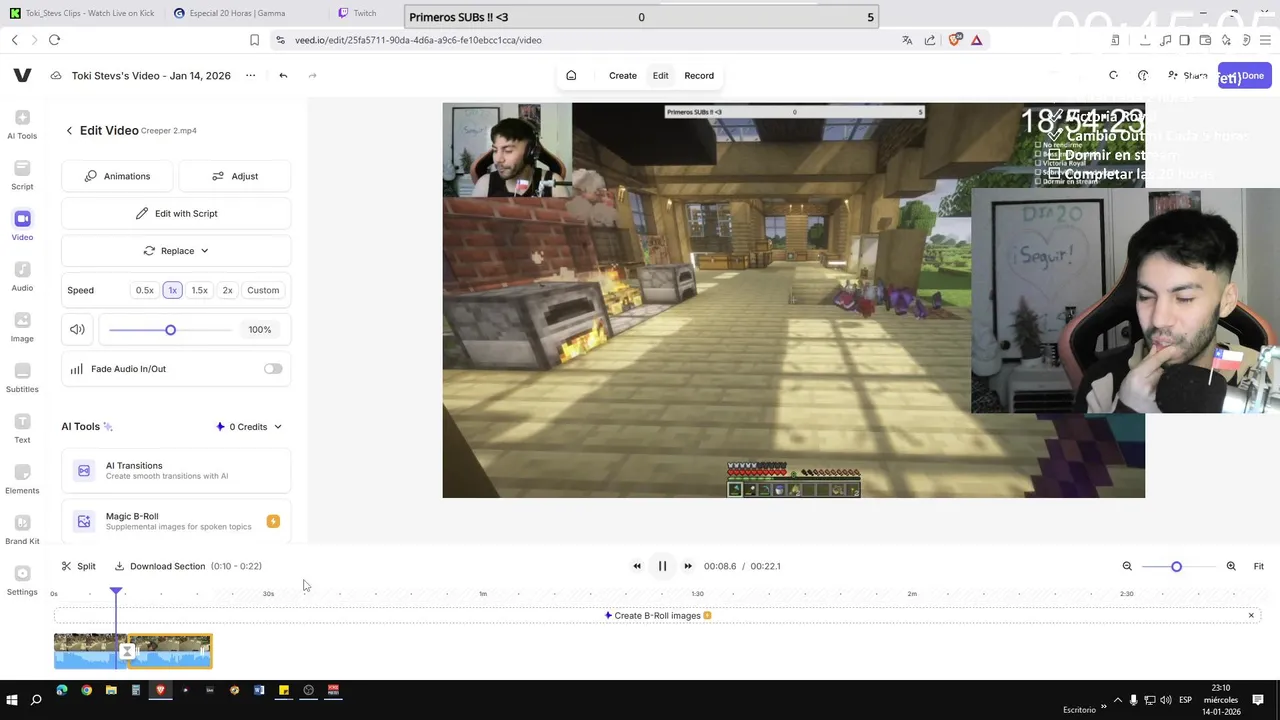The height and width of the screenshot is (720, 1280).
Task: Click Create B-Roll images link
Action: point(657,616)
